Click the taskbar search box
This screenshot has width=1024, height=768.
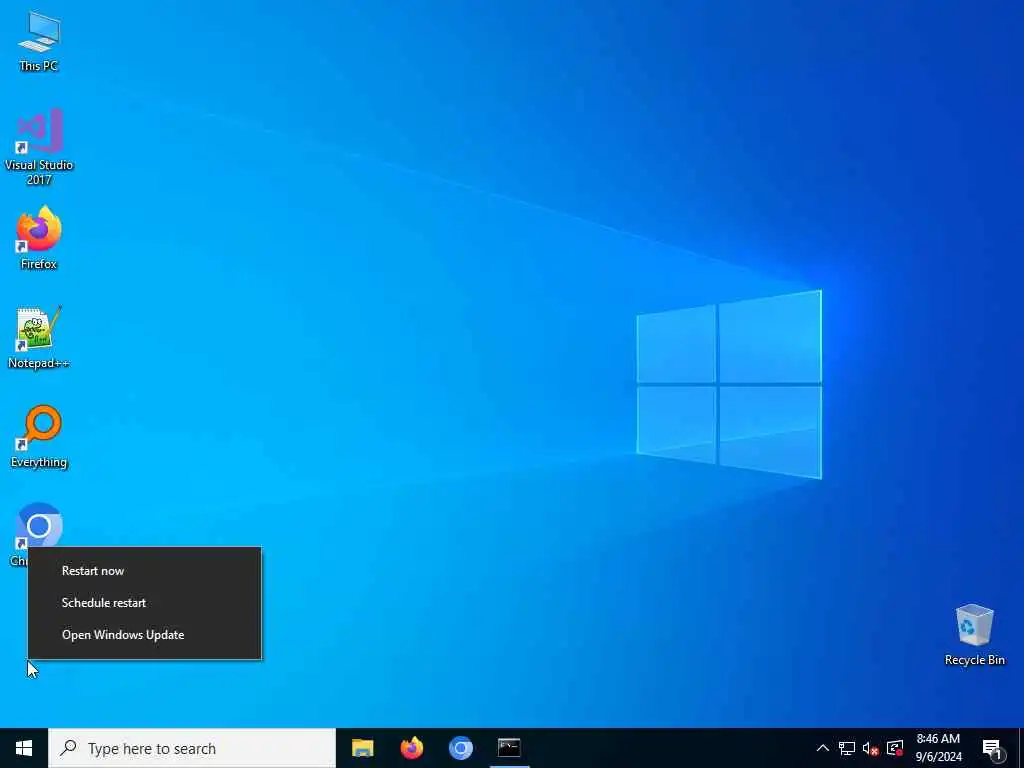[192, 748]
